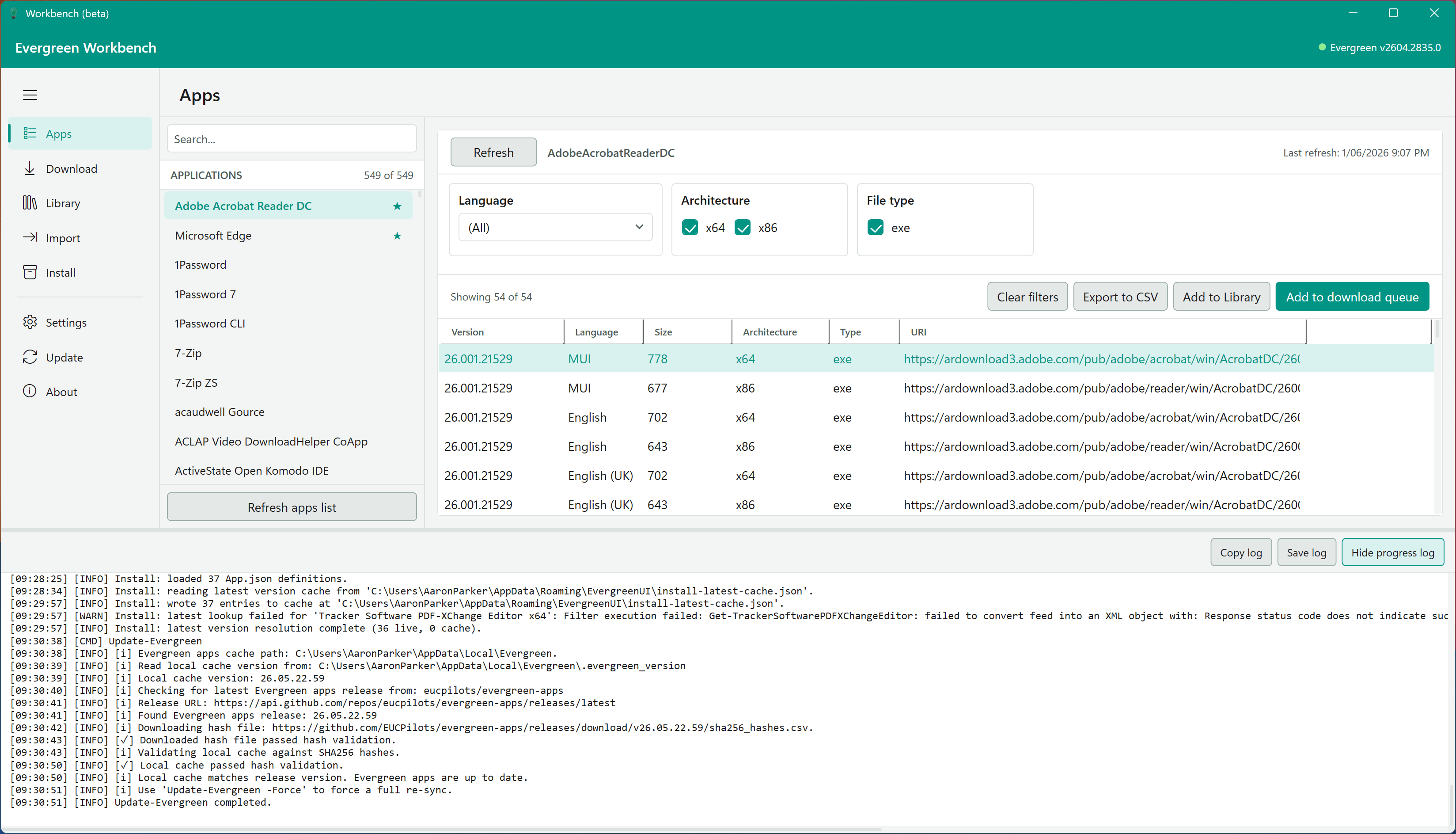Click the Settings gear icon
Image resolution: width=1456 pixels, height=834 pixels.
(x=30, y=322)
